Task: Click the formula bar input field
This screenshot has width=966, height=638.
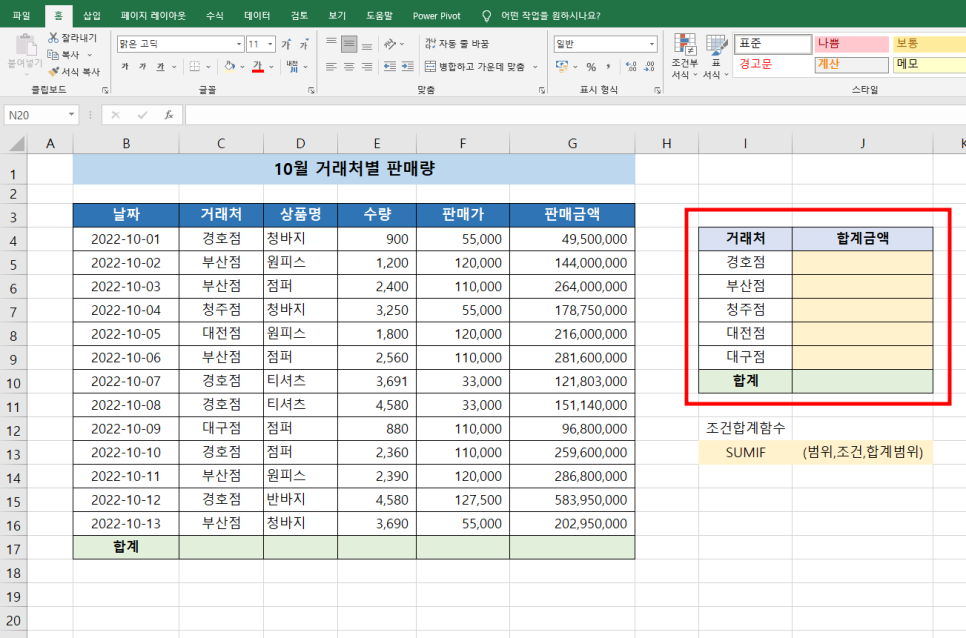Action: tap(575, 115)
